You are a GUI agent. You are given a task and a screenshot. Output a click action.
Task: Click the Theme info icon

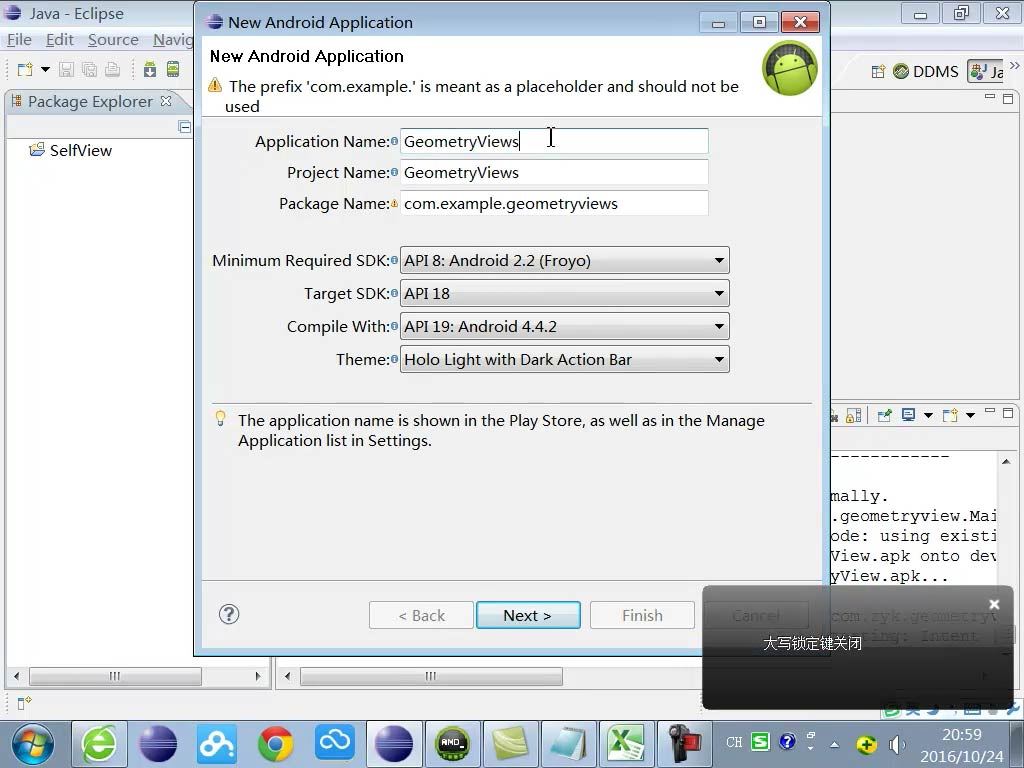pos(394,359)
